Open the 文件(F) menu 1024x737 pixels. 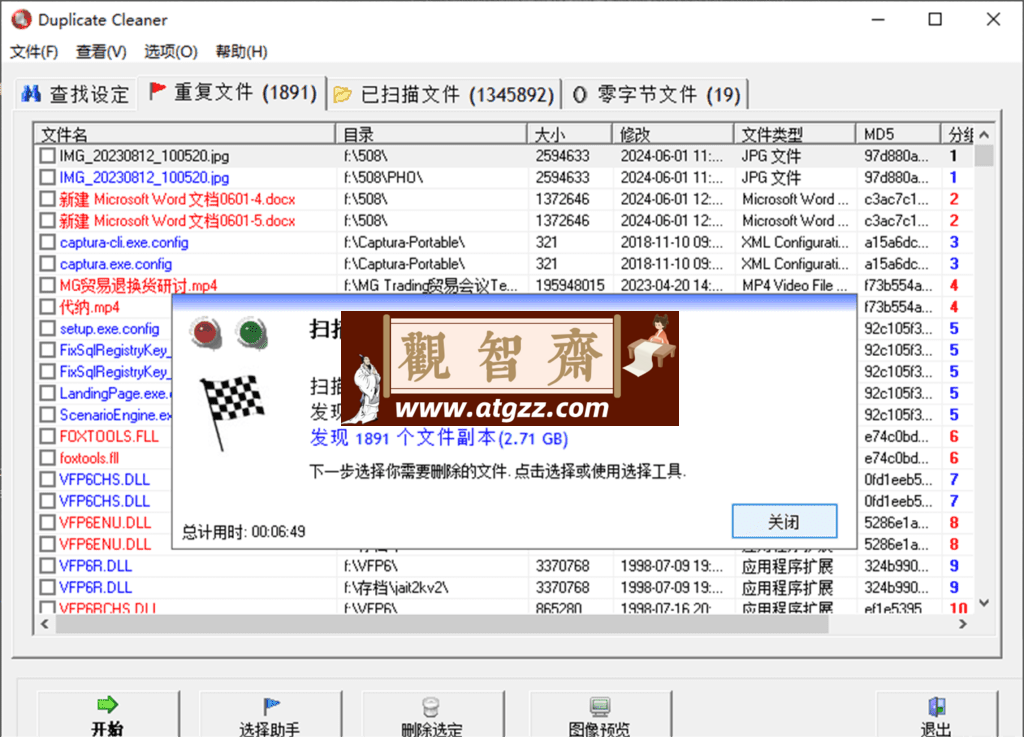34,52
